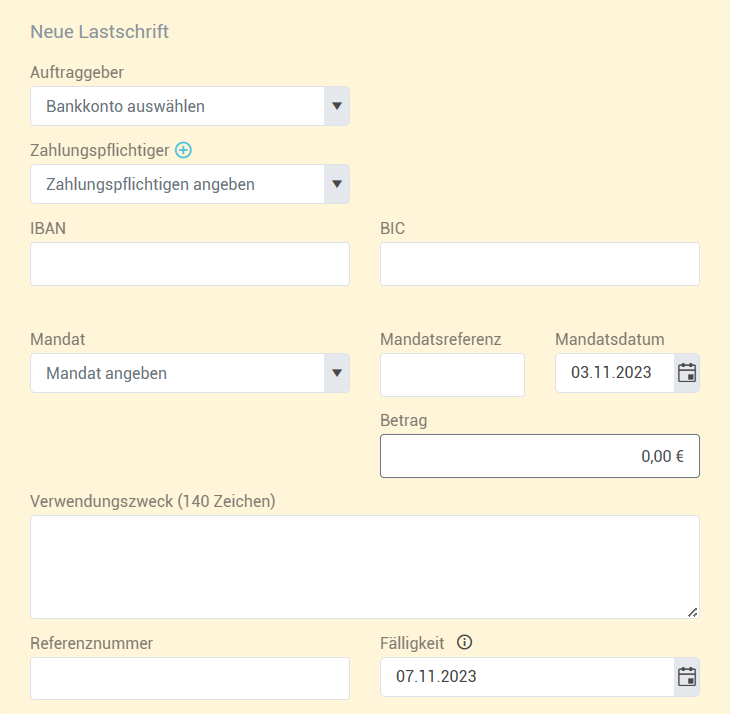This screenshot has height=714, width=730.
Task: Open the 'Mandat angeben' combo box
Action: point(190,373)
